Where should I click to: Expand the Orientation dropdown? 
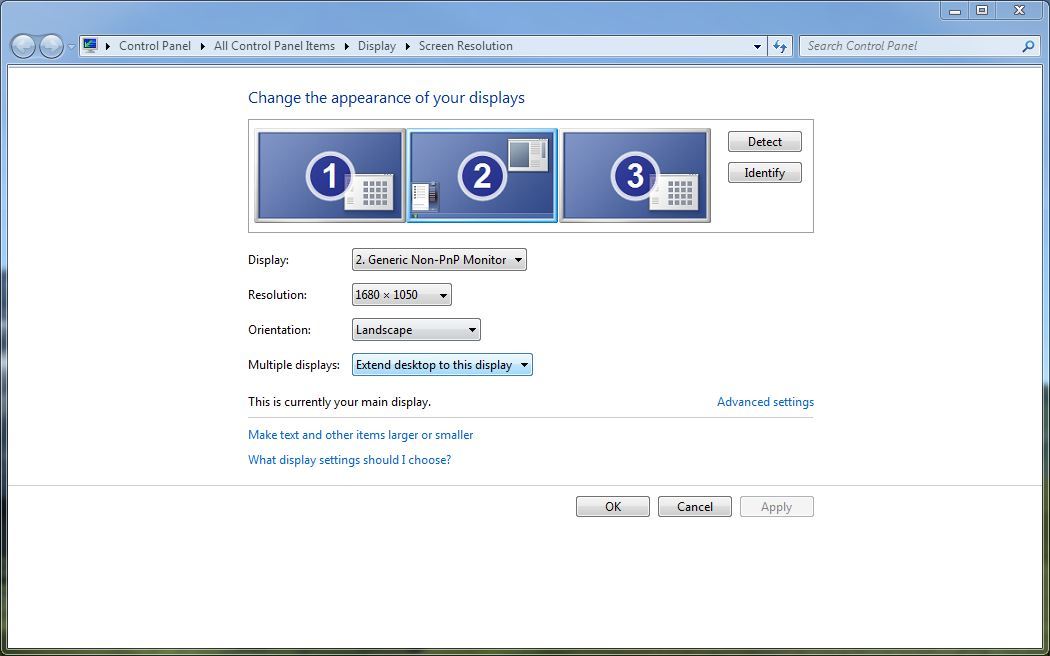point(416,330)
